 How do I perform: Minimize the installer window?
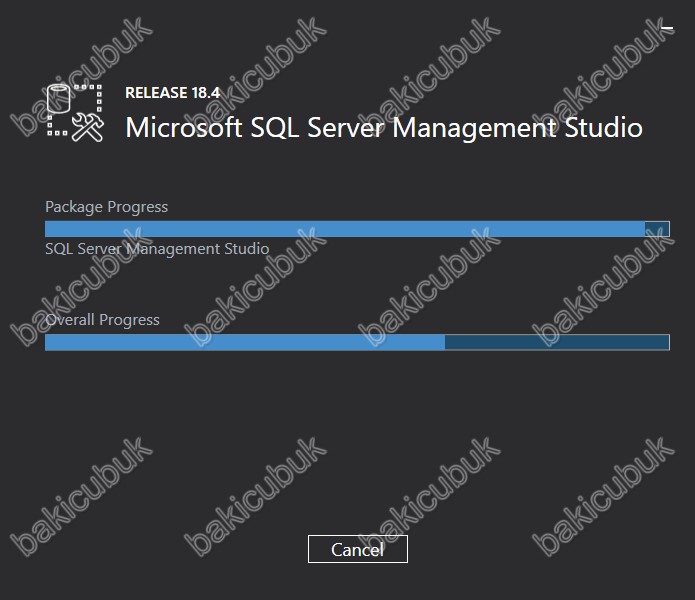pyautogui.click(x=667, y=28)
